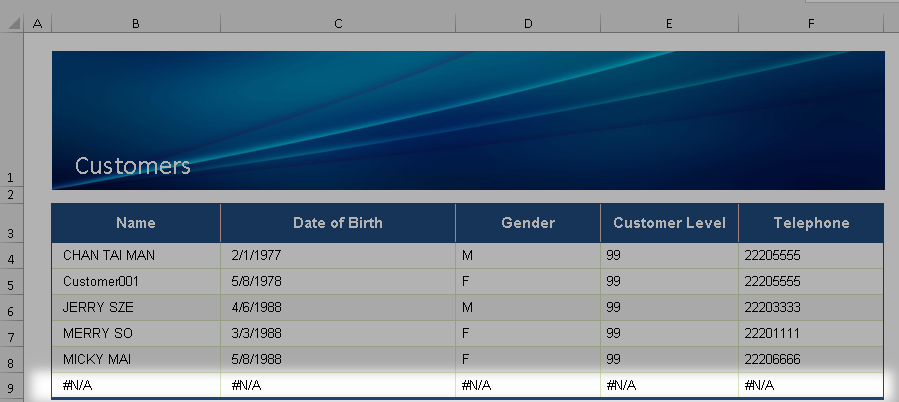Select row 4 header

[x=12, y=259]
